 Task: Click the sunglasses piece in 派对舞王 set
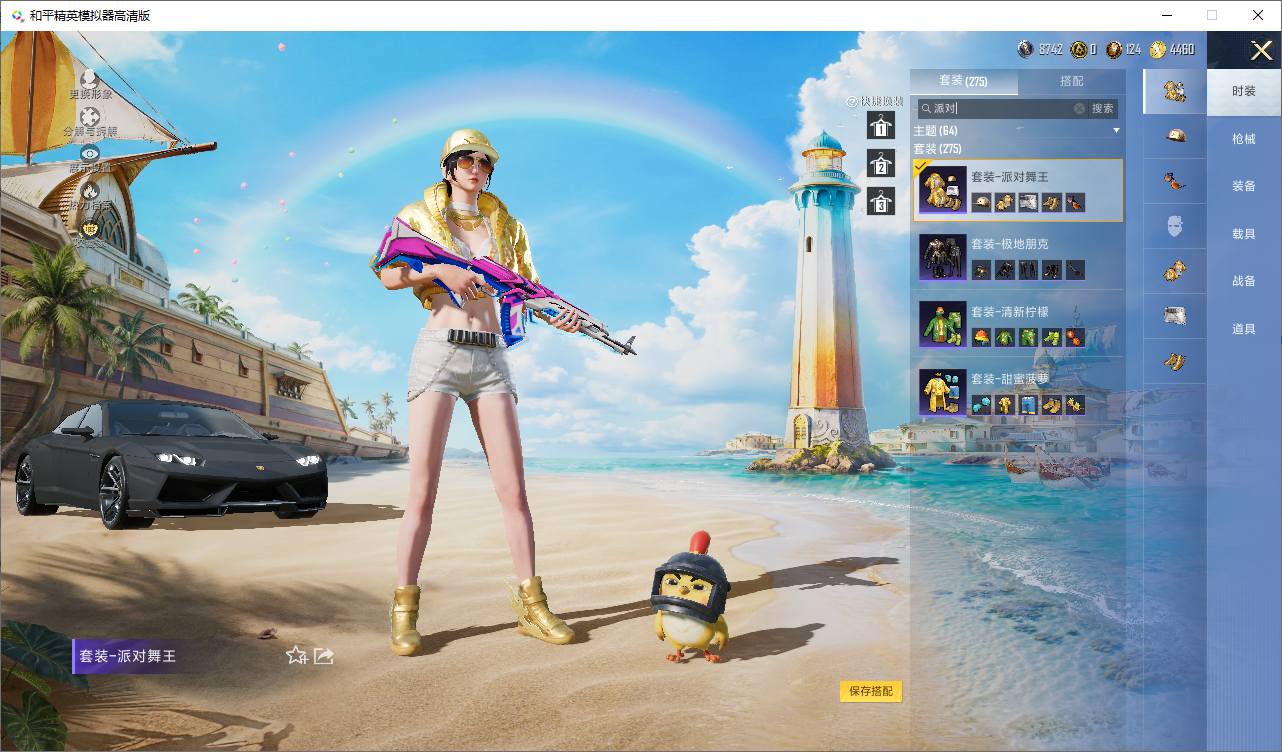[1075, 203]
